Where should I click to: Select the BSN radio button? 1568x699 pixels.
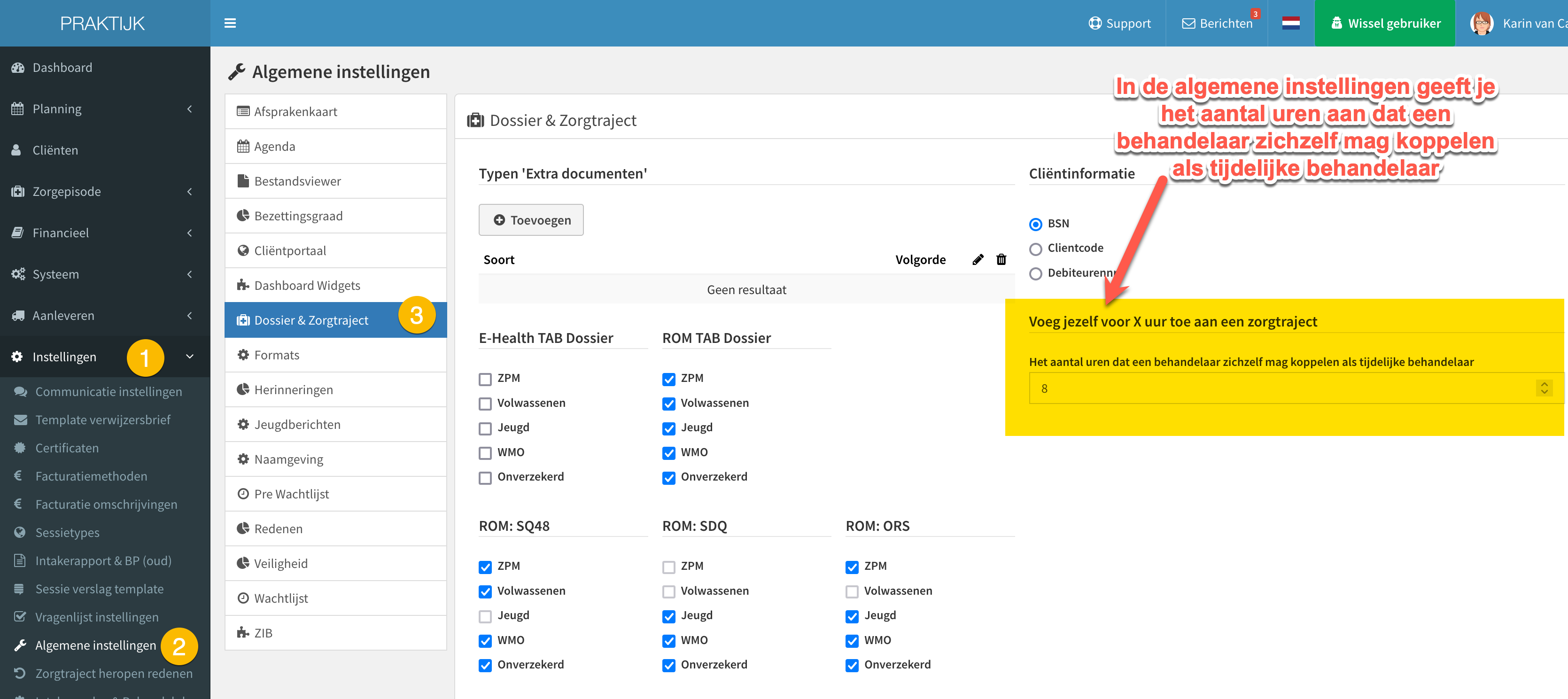point(1035,224)
